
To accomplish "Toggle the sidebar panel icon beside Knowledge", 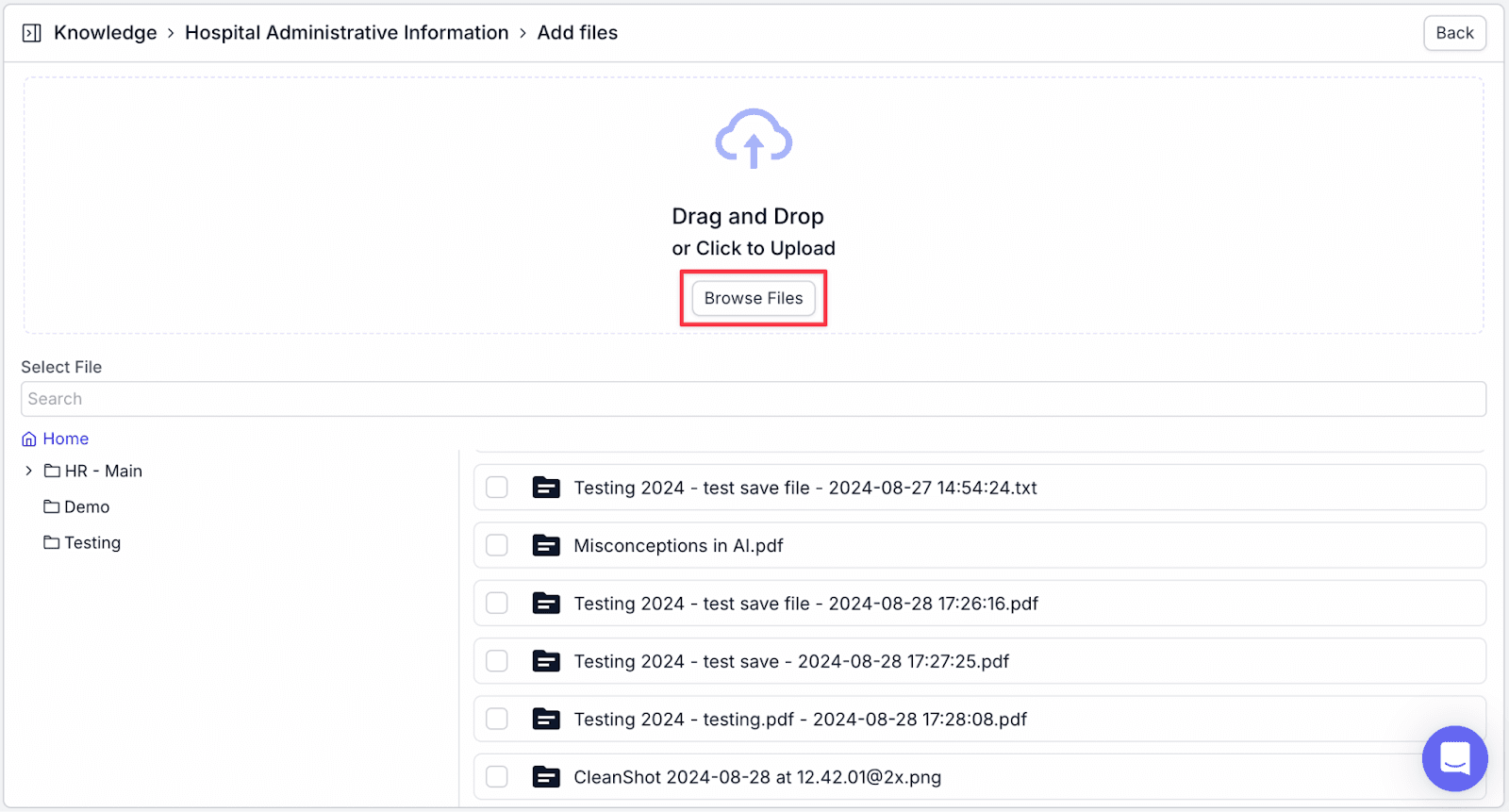I will [x=31, y=33].
